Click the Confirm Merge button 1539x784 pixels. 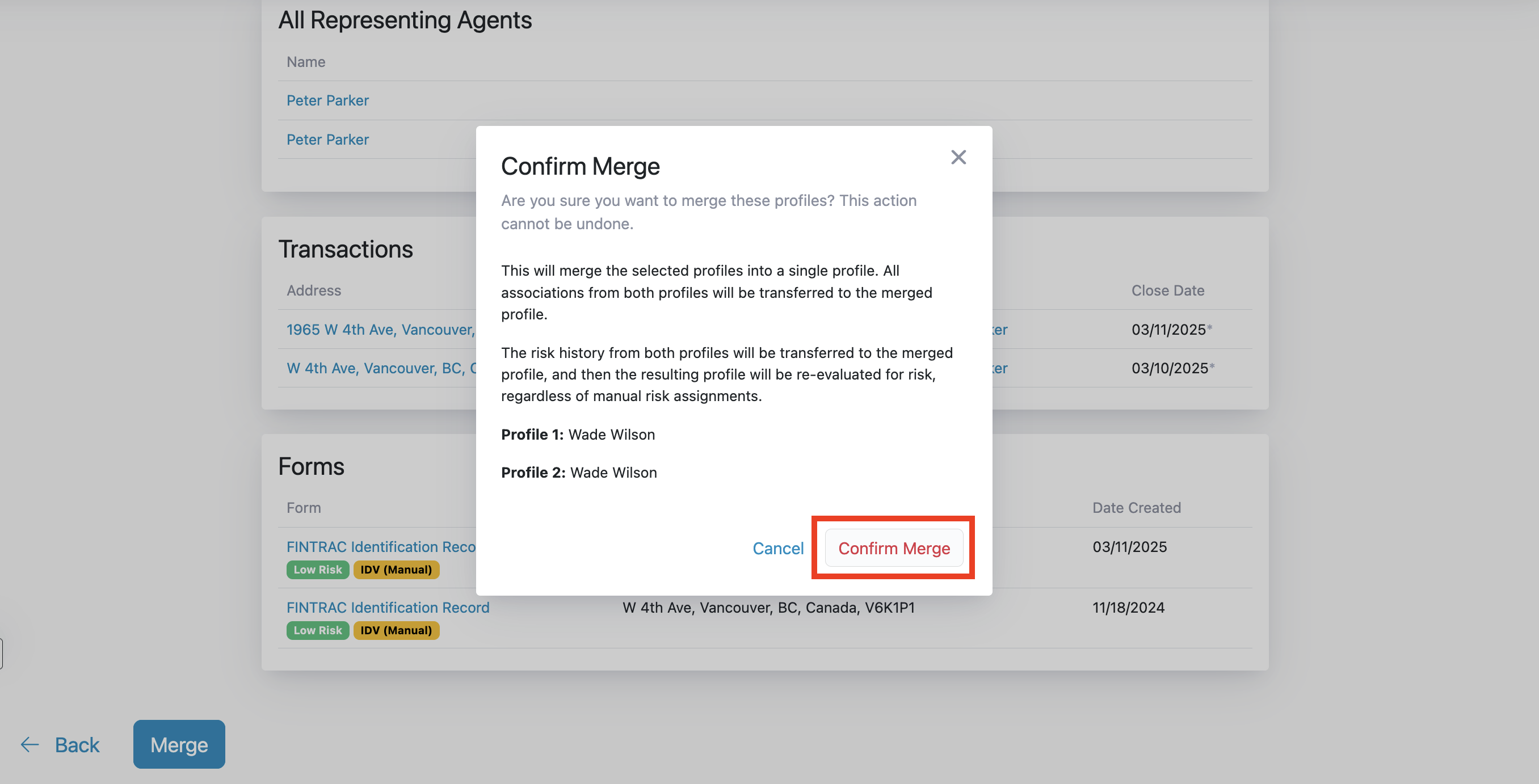(893, 547)
